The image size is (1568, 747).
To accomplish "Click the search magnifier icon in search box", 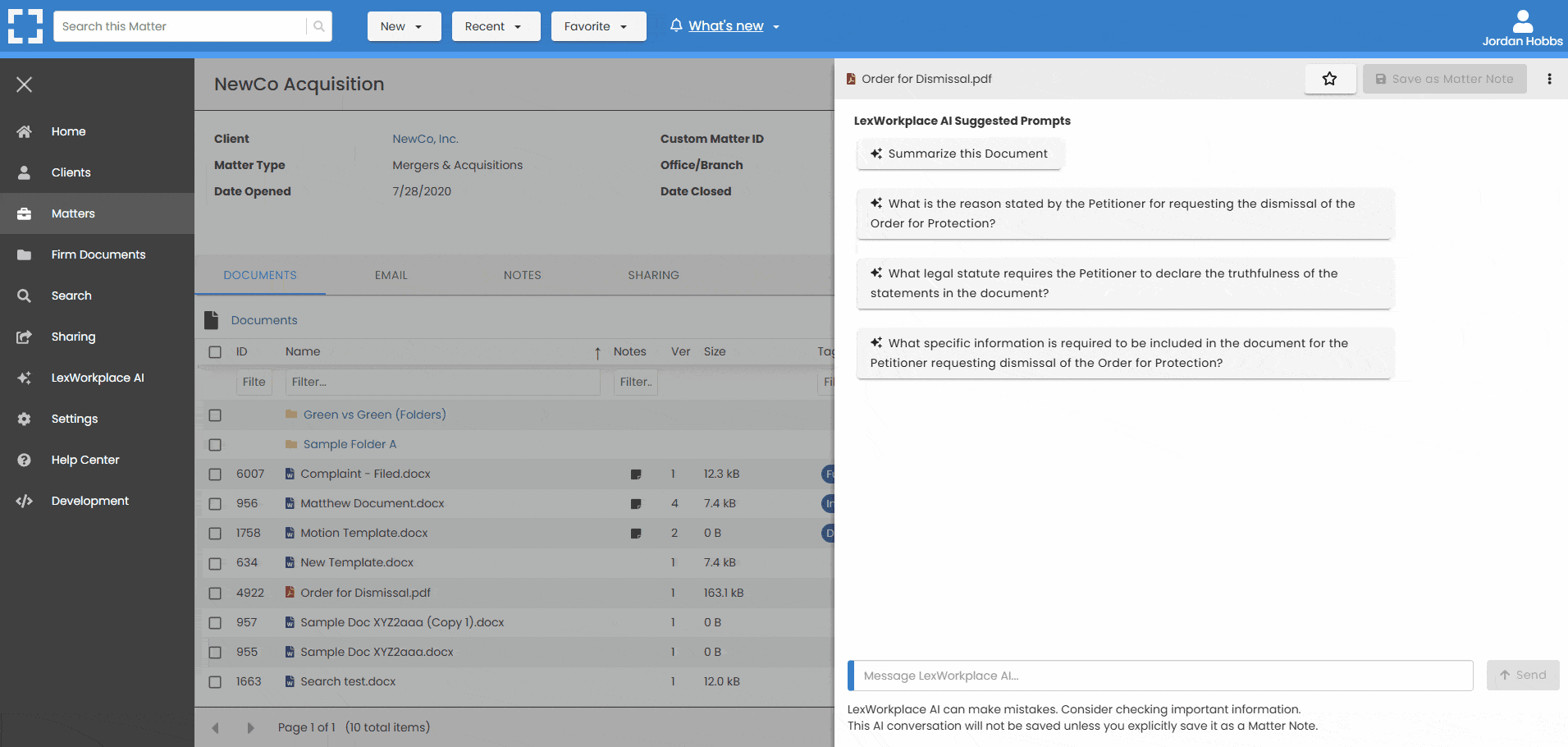I will [319, 26].
